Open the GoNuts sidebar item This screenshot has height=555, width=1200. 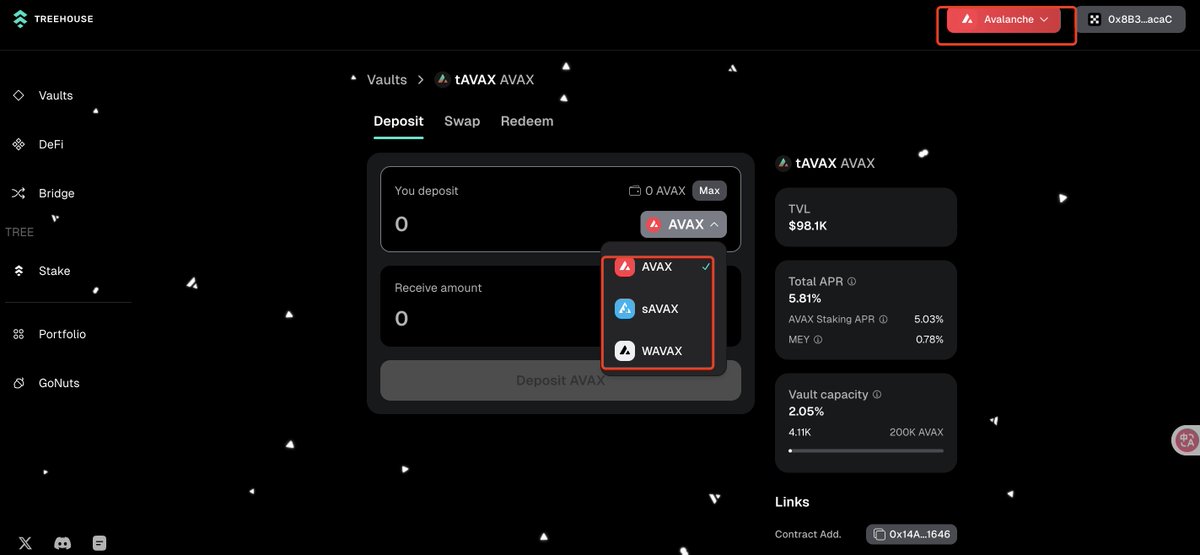tap(59, 384)
